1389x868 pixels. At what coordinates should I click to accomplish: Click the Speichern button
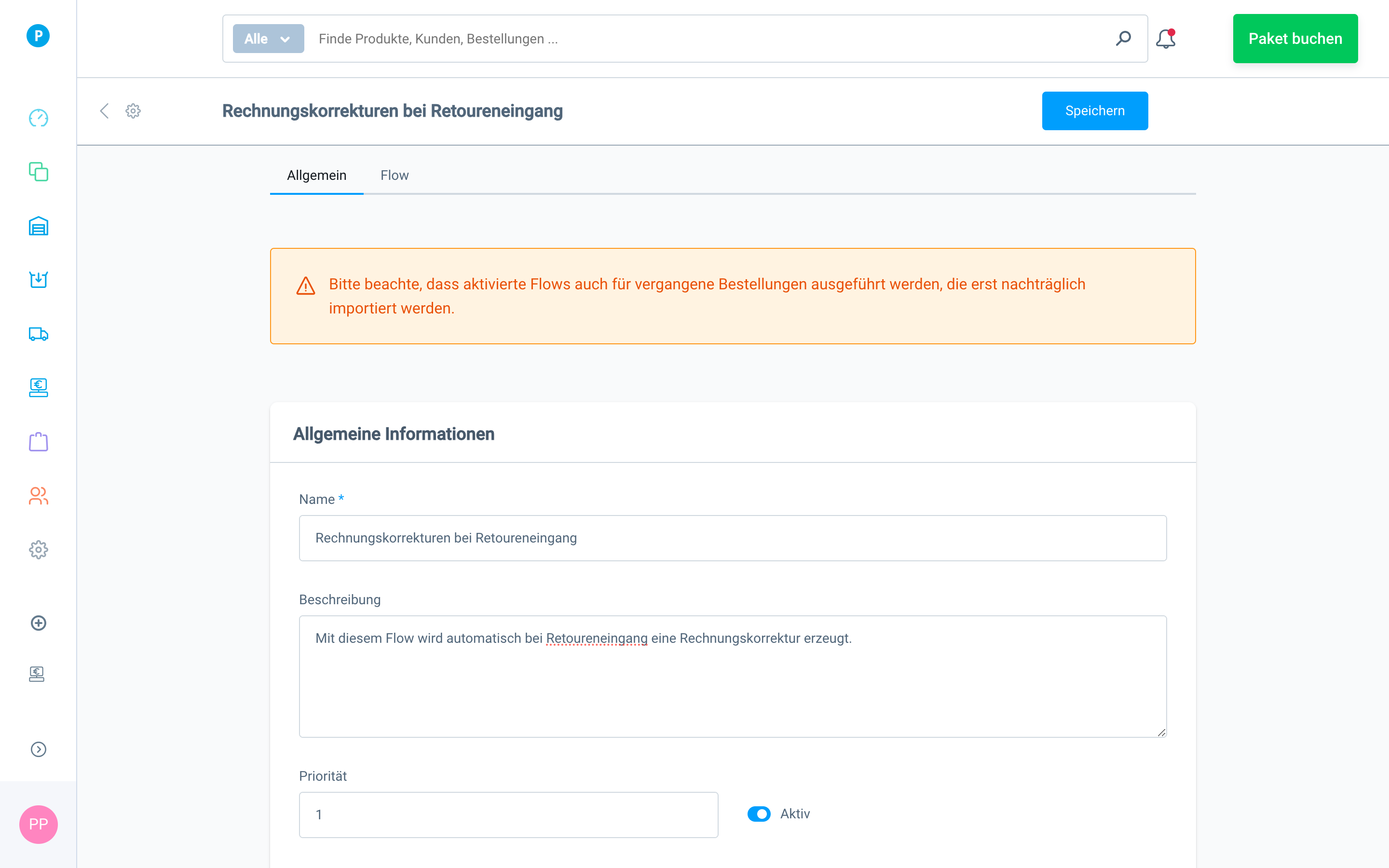(x=1094, y=111)
